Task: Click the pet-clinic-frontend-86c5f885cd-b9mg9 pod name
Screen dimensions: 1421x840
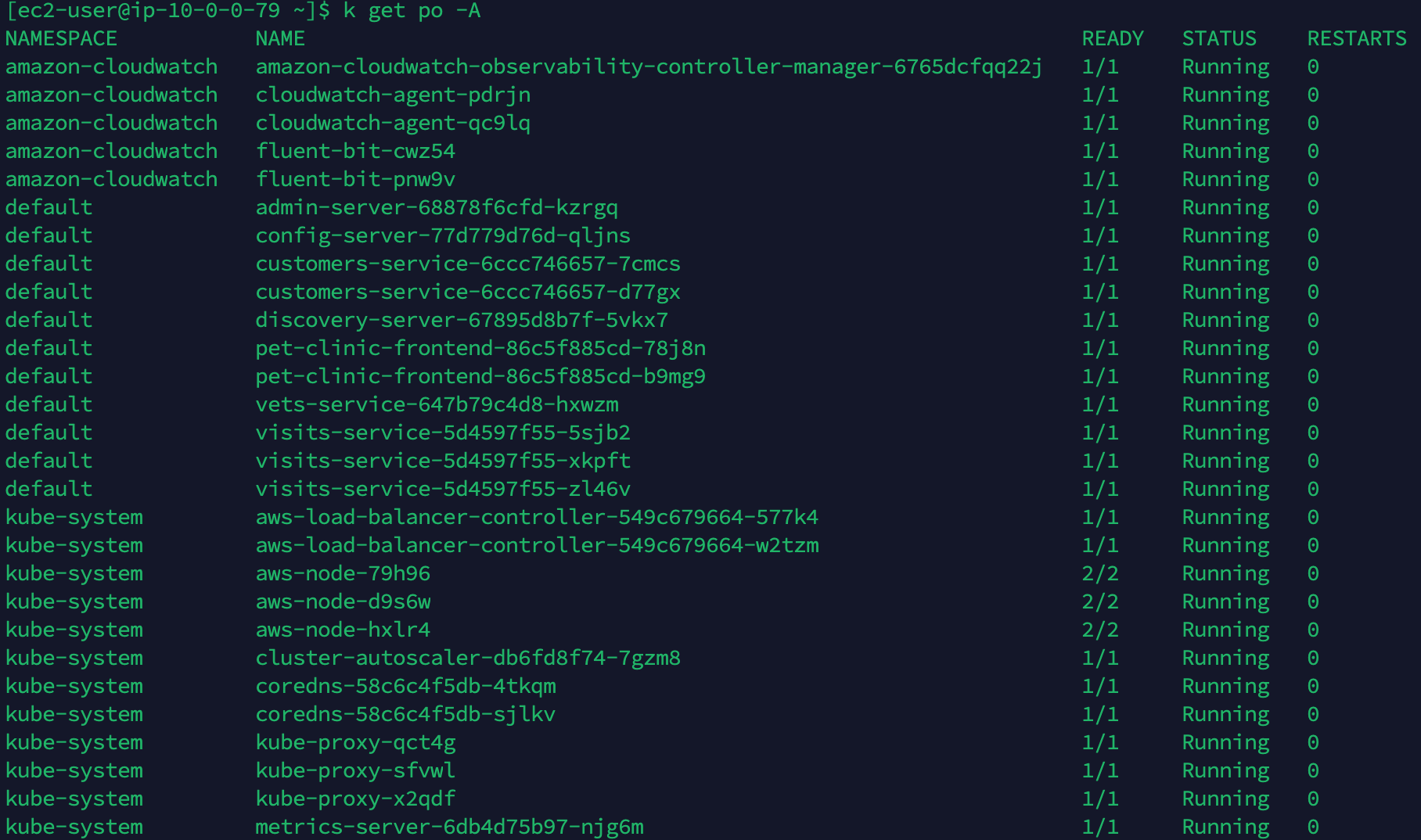Action: click(480, 376)
